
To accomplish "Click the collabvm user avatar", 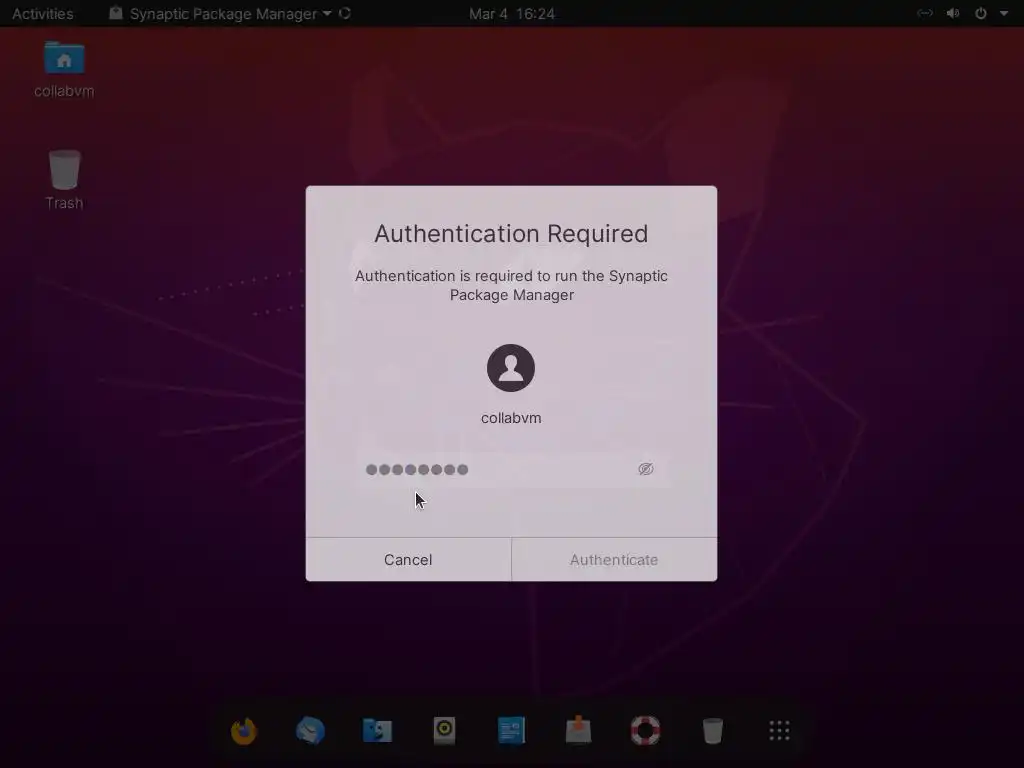I will pyautogui.click(x=511, y=368).
